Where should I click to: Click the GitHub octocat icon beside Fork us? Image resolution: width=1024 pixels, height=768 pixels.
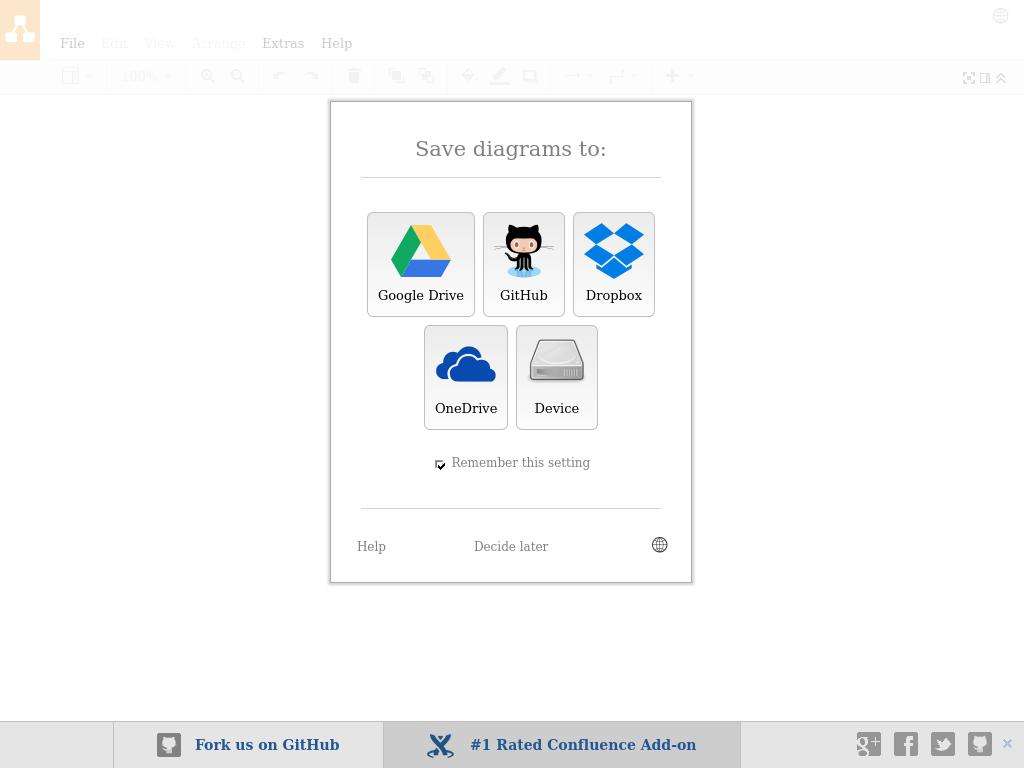[168, 744]
